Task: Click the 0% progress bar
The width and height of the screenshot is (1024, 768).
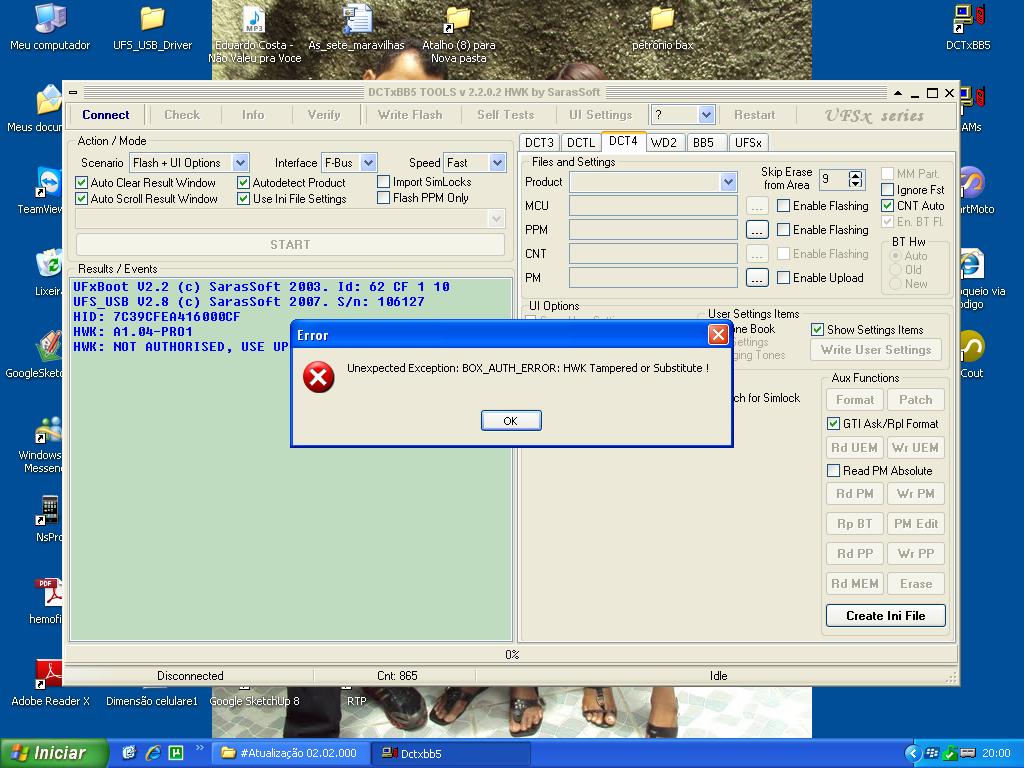Action: (512, 654)
